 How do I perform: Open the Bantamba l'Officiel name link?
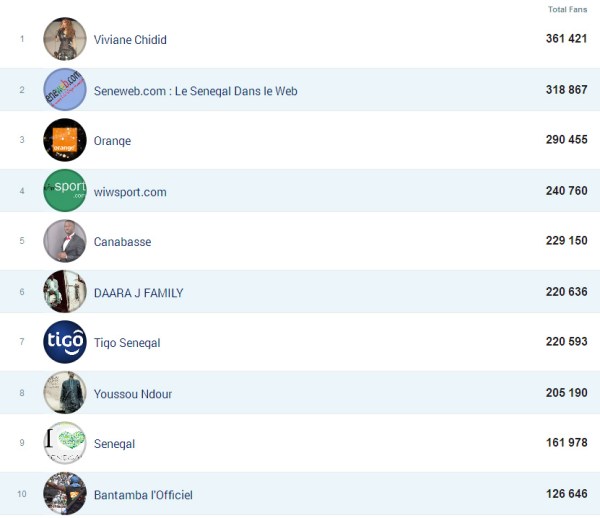(x=143, y=495)
